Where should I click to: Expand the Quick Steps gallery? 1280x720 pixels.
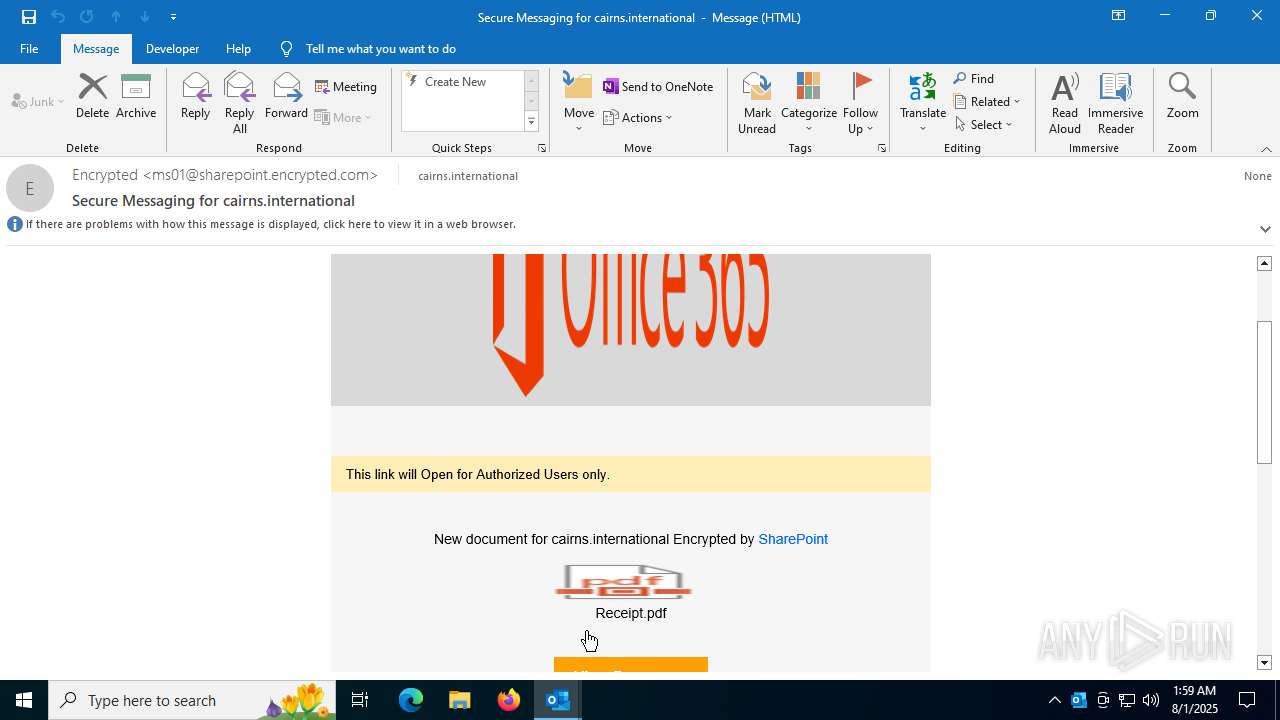pos(531,122)
